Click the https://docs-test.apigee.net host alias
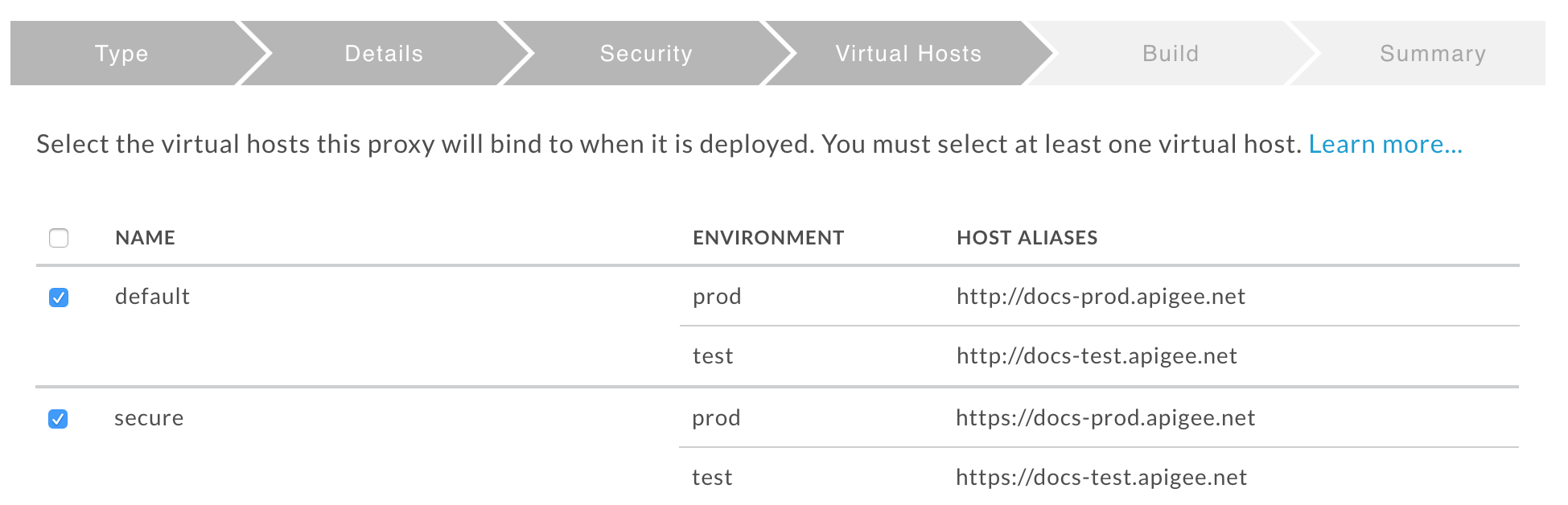Image resolution: width=1568 pixels, height=505 pixels. point(1101,478)
